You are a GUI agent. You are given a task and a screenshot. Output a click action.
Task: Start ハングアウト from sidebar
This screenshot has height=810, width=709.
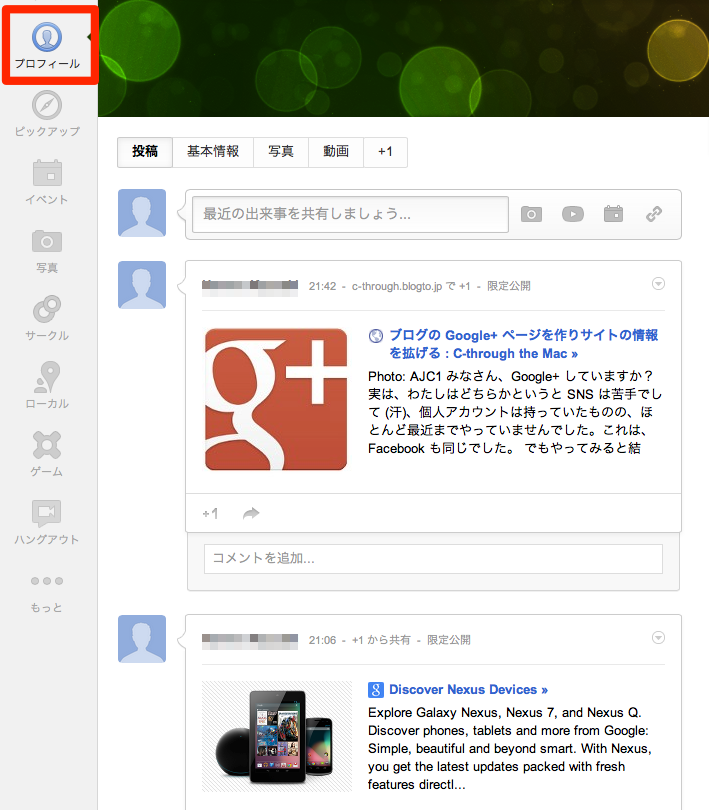click(47, 513)
